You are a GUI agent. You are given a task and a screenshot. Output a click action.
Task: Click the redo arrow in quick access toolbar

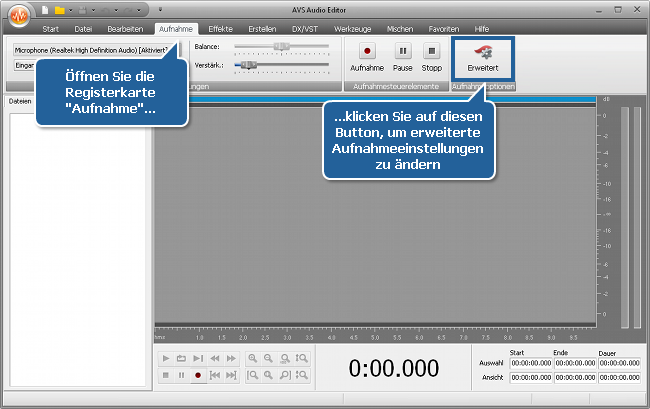coord(128,10)
